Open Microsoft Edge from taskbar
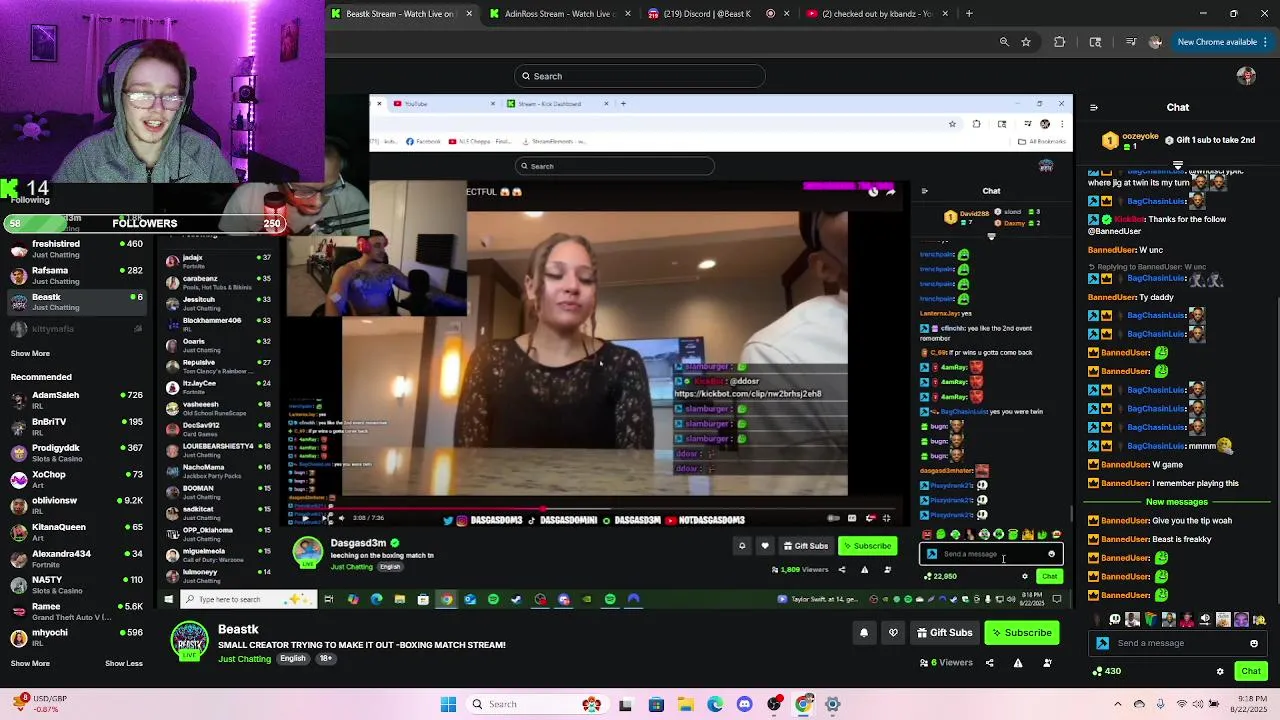This screenshot has height=720, width=1280. point(715,704)
